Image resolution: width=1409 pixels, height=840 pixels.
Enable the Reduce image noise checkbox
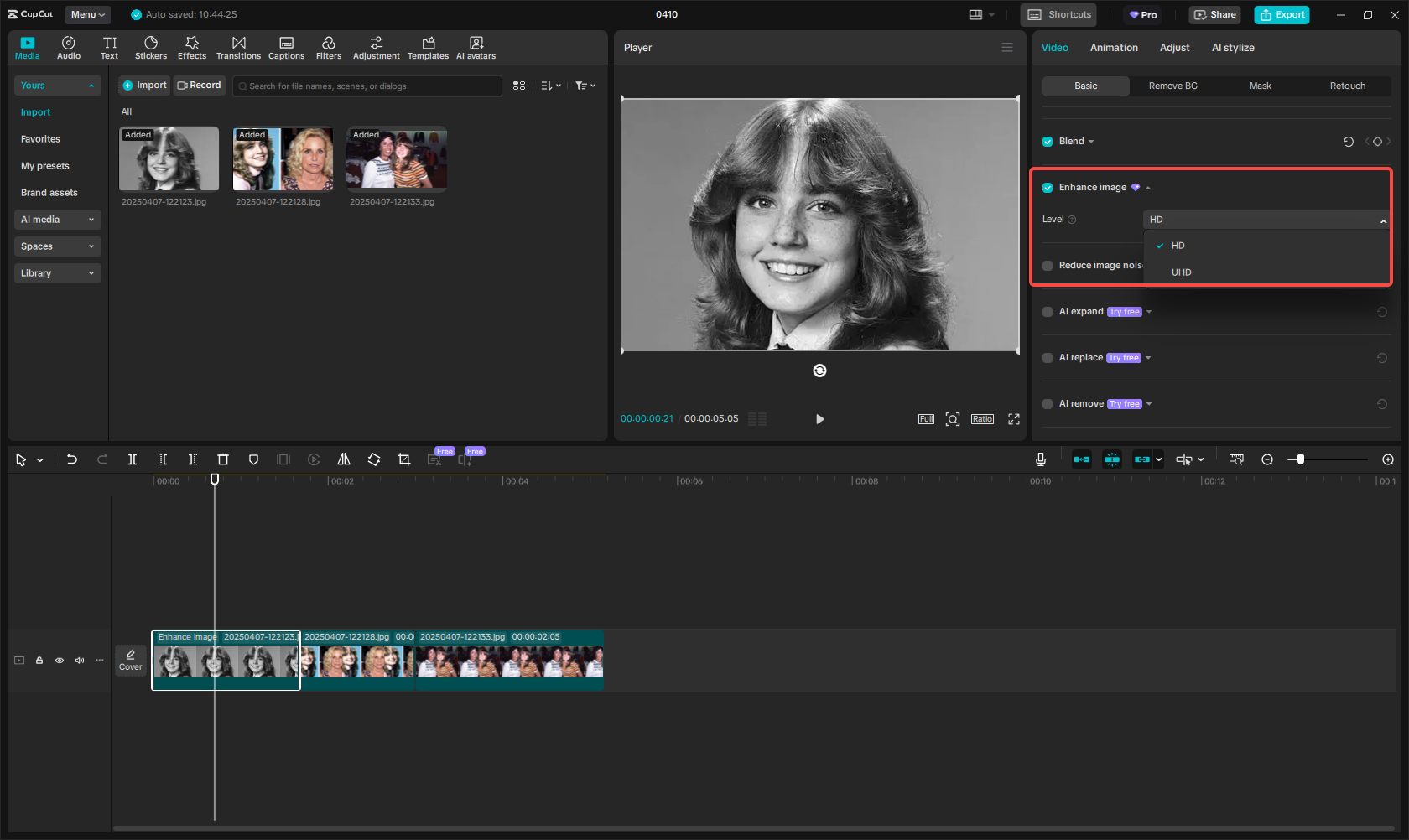(1048, 266)
